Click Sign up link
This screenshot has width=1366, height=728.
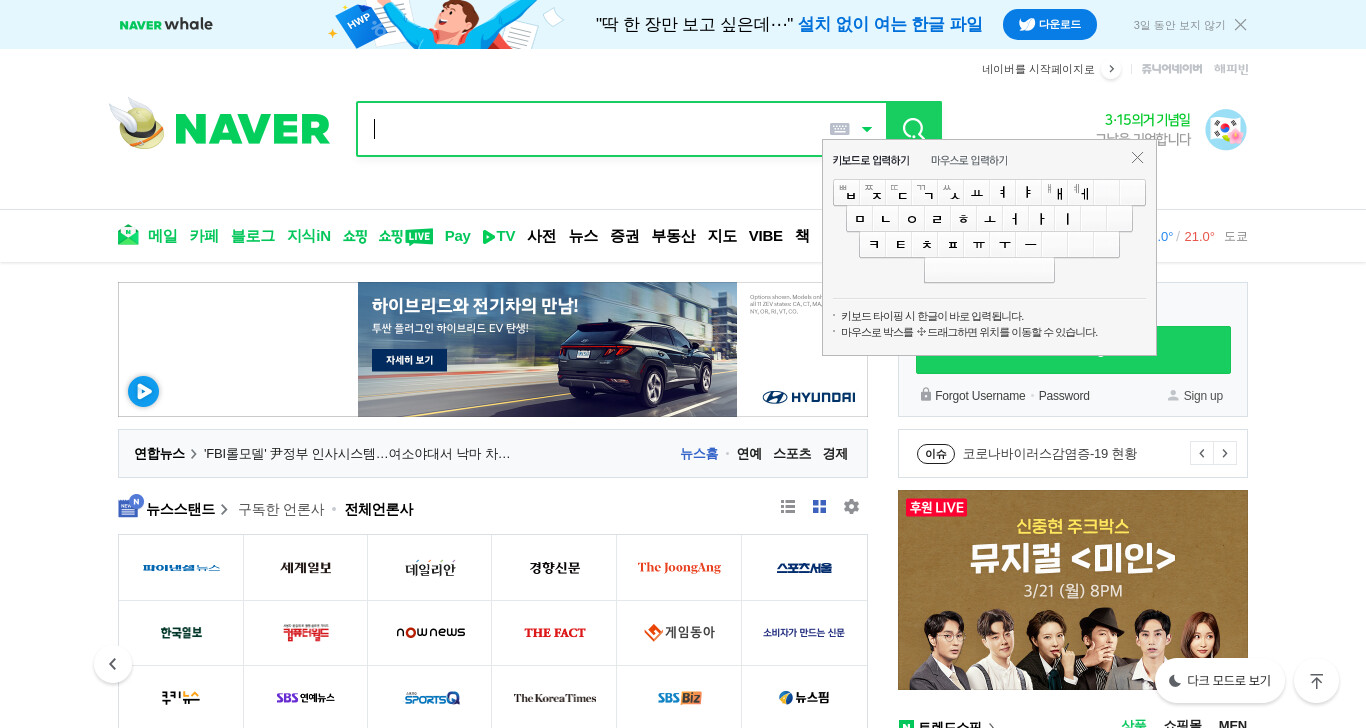coord(1203,396)
